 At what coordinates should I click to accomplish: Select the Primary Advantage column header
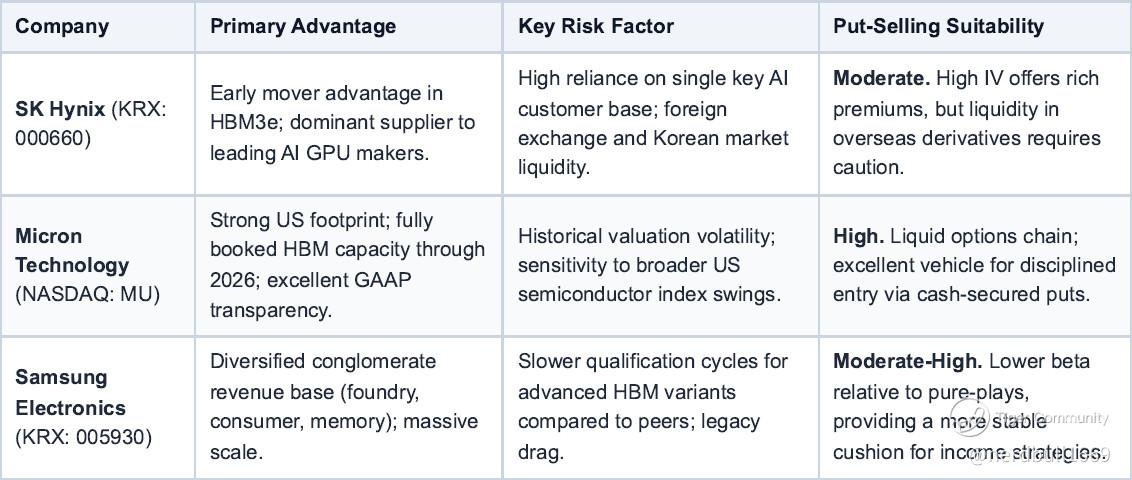[303, 27]
